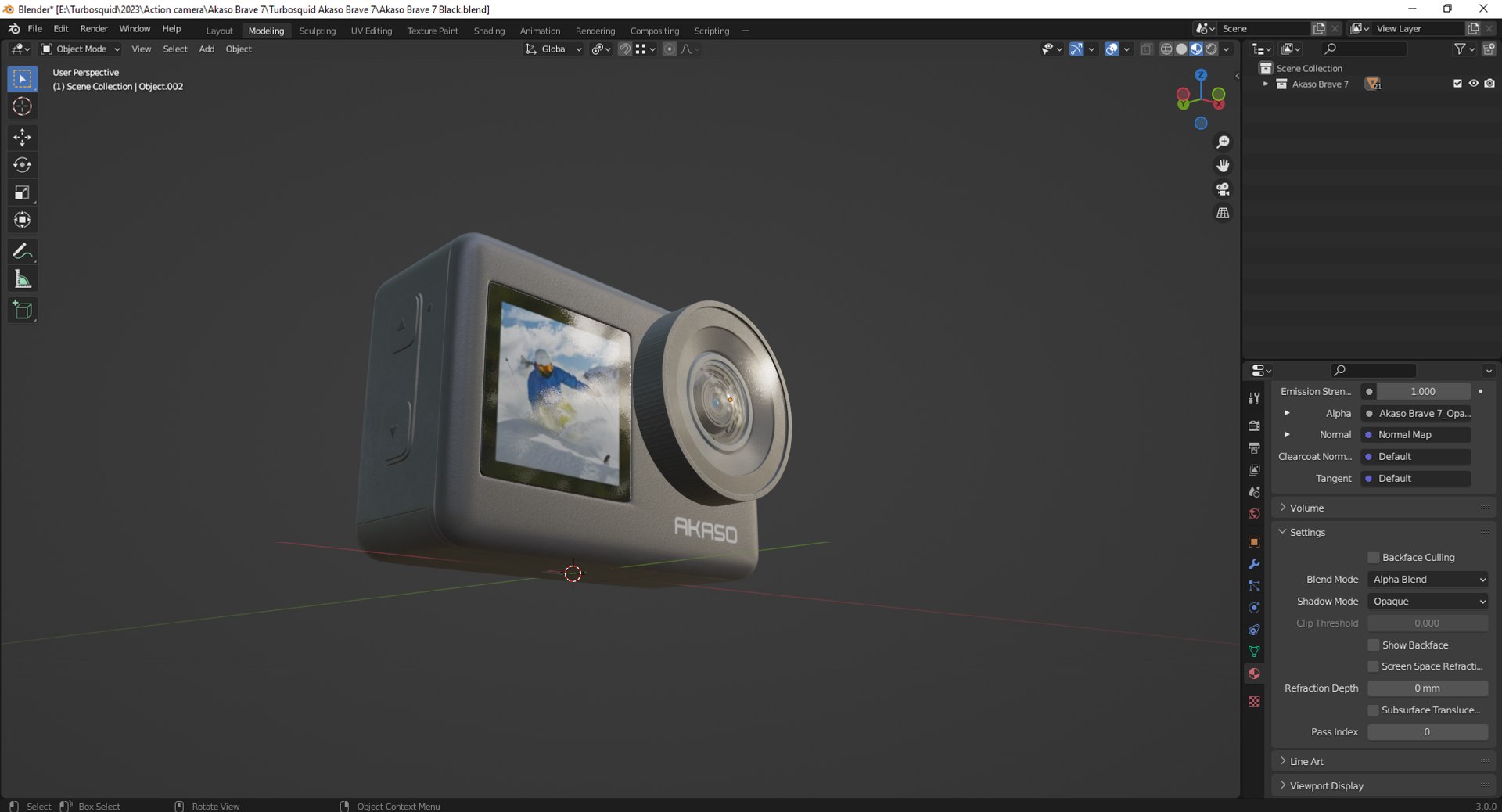Open the Texture properties tab
This screenshot has height=812, width=1502.
1254,702
